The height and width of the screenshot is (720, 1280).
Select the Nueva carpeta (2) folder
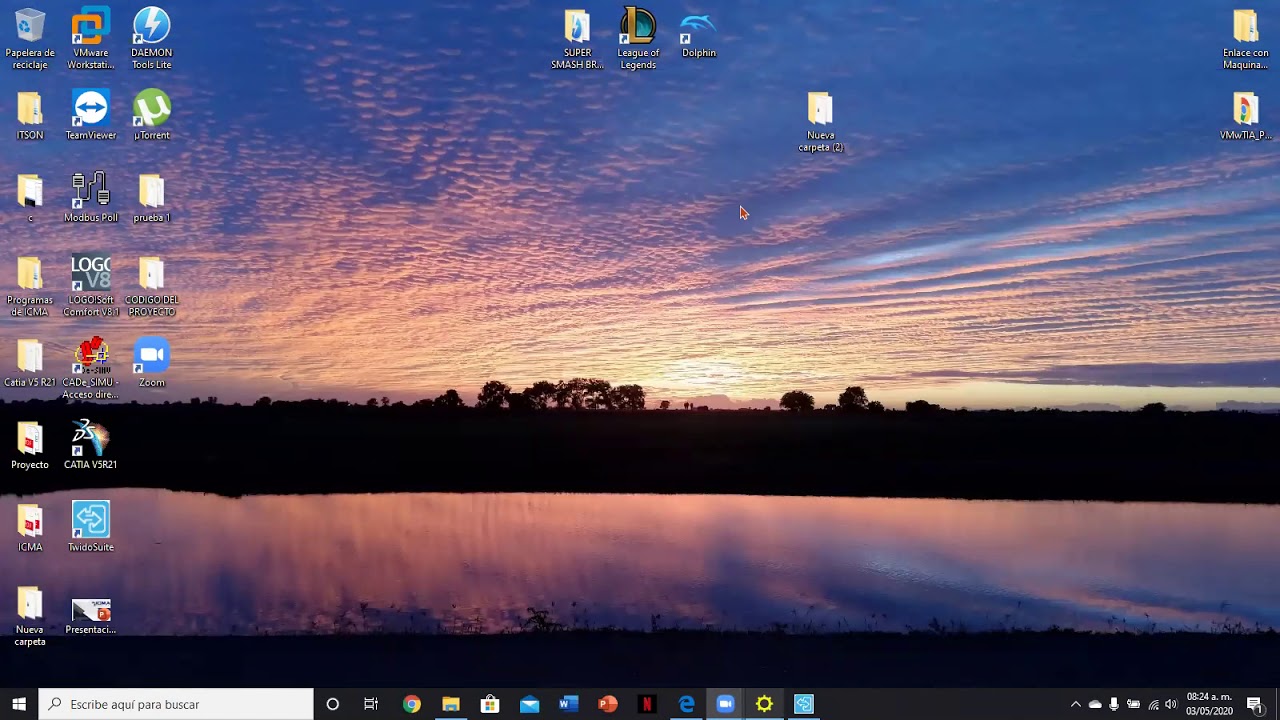click(820, 122)
